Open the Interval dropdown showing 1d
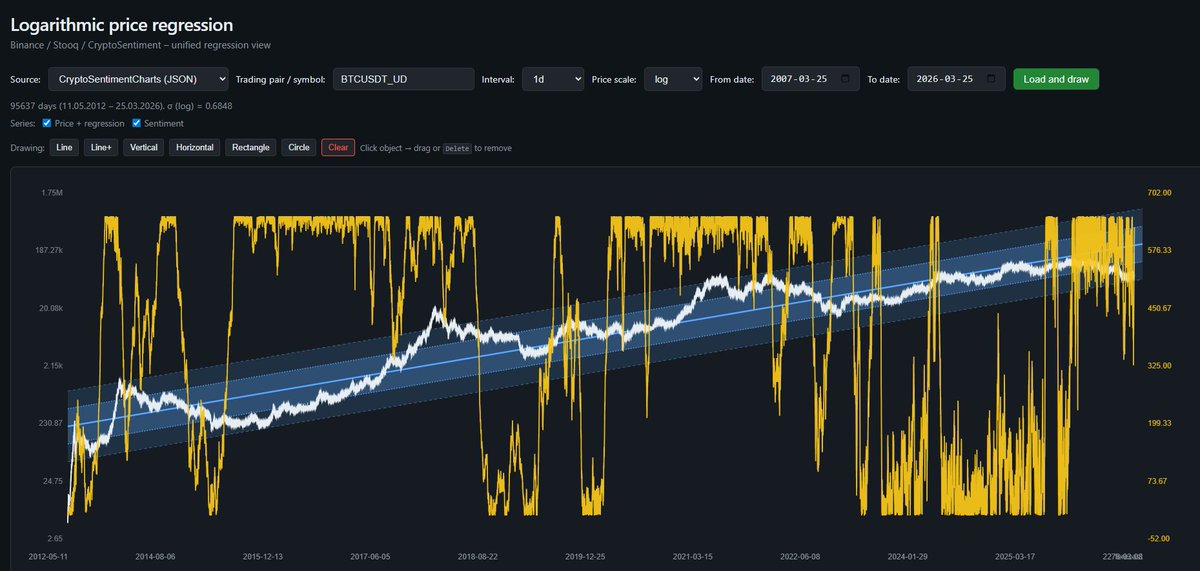1200x571 pixels. coord(553,79)
